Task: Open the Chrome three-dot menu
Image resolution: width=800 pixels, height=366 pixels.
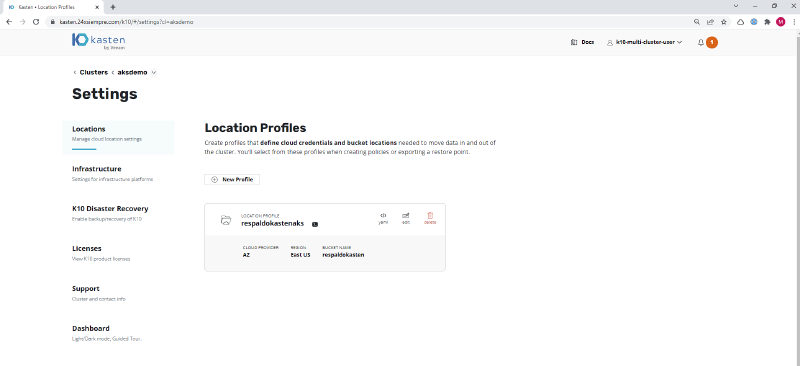Action: click(x=794, y=22)
